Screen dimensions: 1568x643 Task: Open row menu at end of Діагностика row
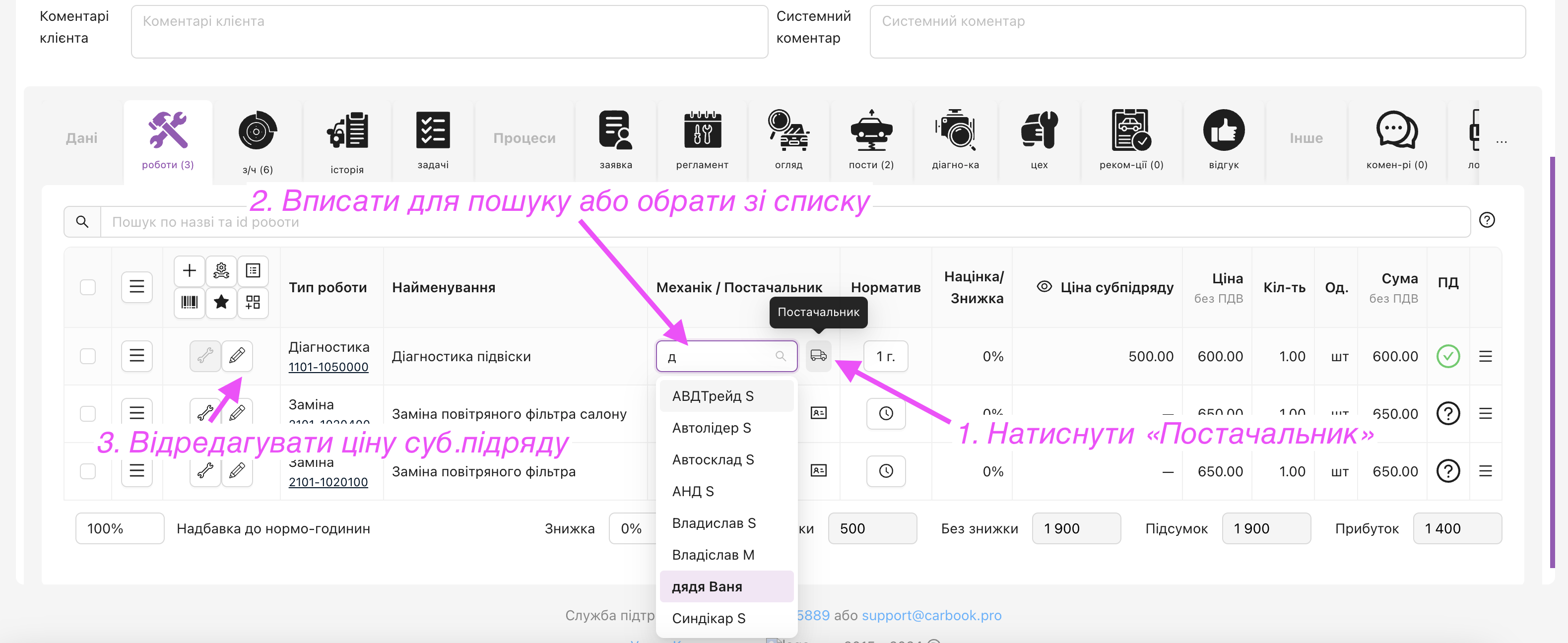[x=1485, y=356]
